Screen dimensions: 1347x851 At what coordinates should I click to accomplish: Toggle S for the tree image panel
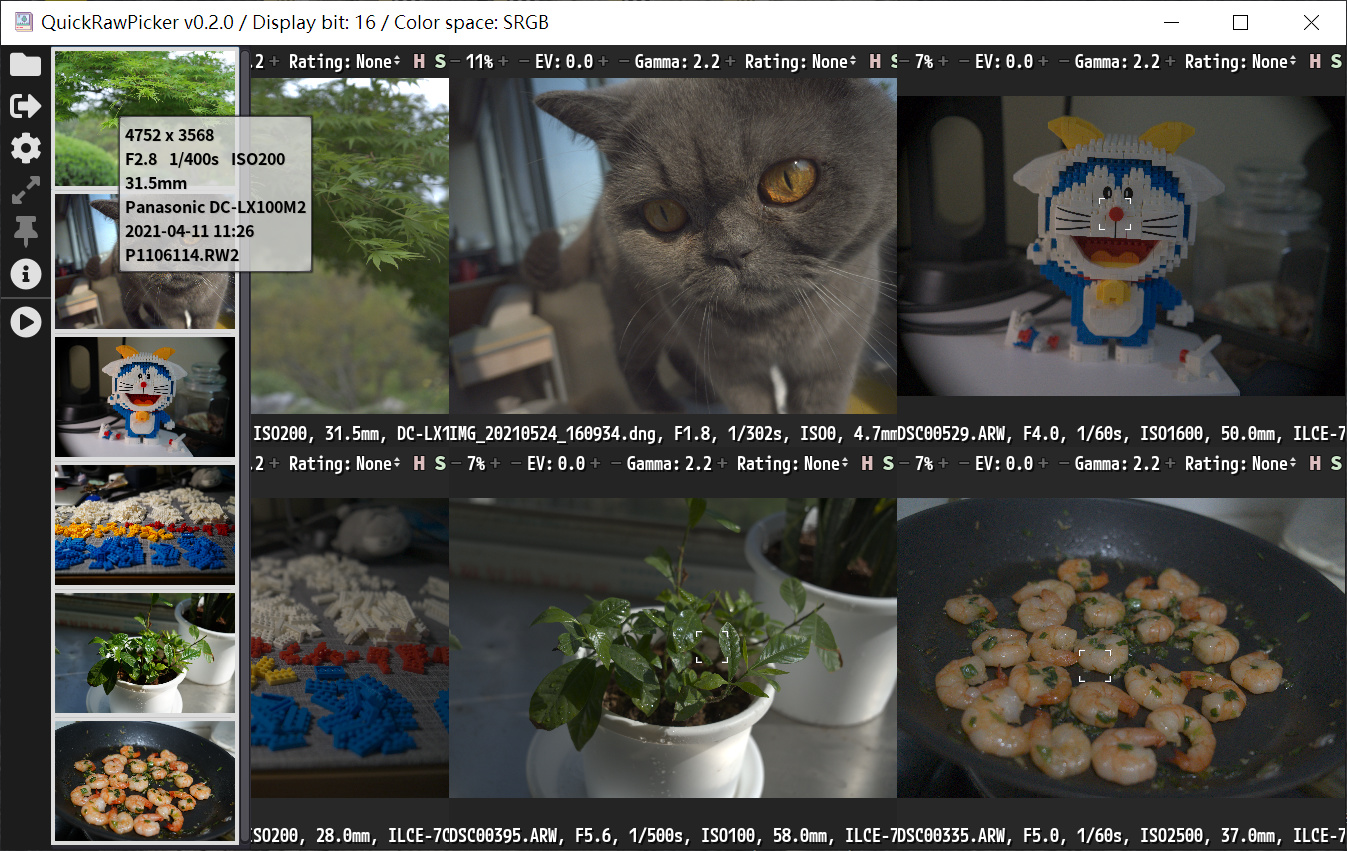[x=440, y=62]
